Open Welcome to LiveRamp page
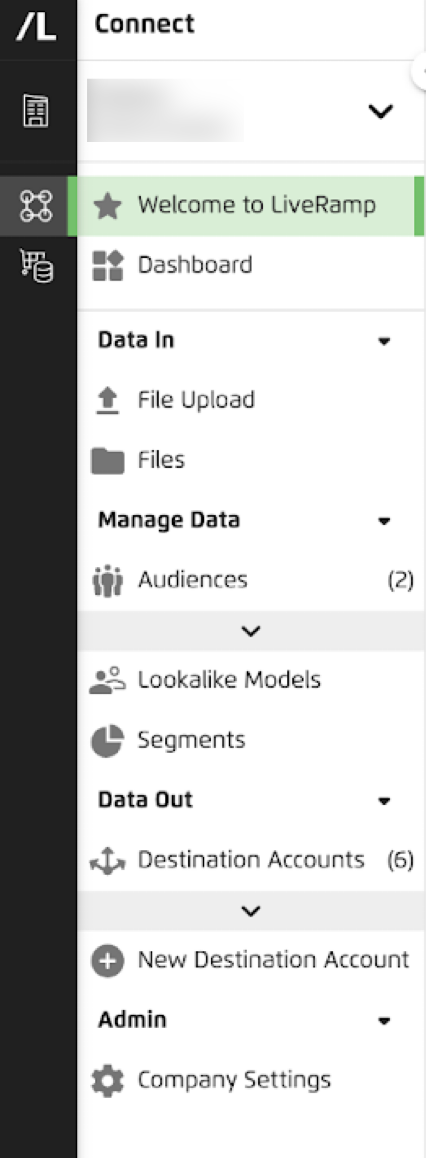Viewport: 426px width, 1158px height. click(251, 206)
